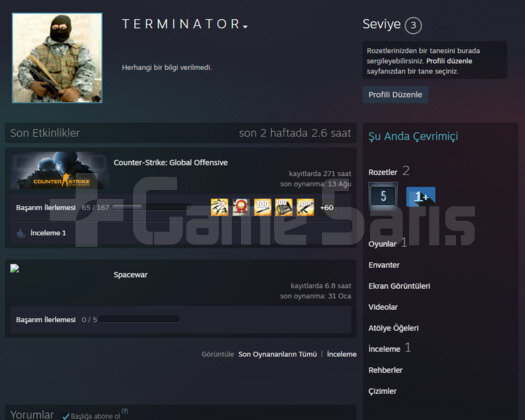Open Atölye Öğeleri workshop items link
The width and height of the screenshot is (525, 420).
click(x=393, y=328)
